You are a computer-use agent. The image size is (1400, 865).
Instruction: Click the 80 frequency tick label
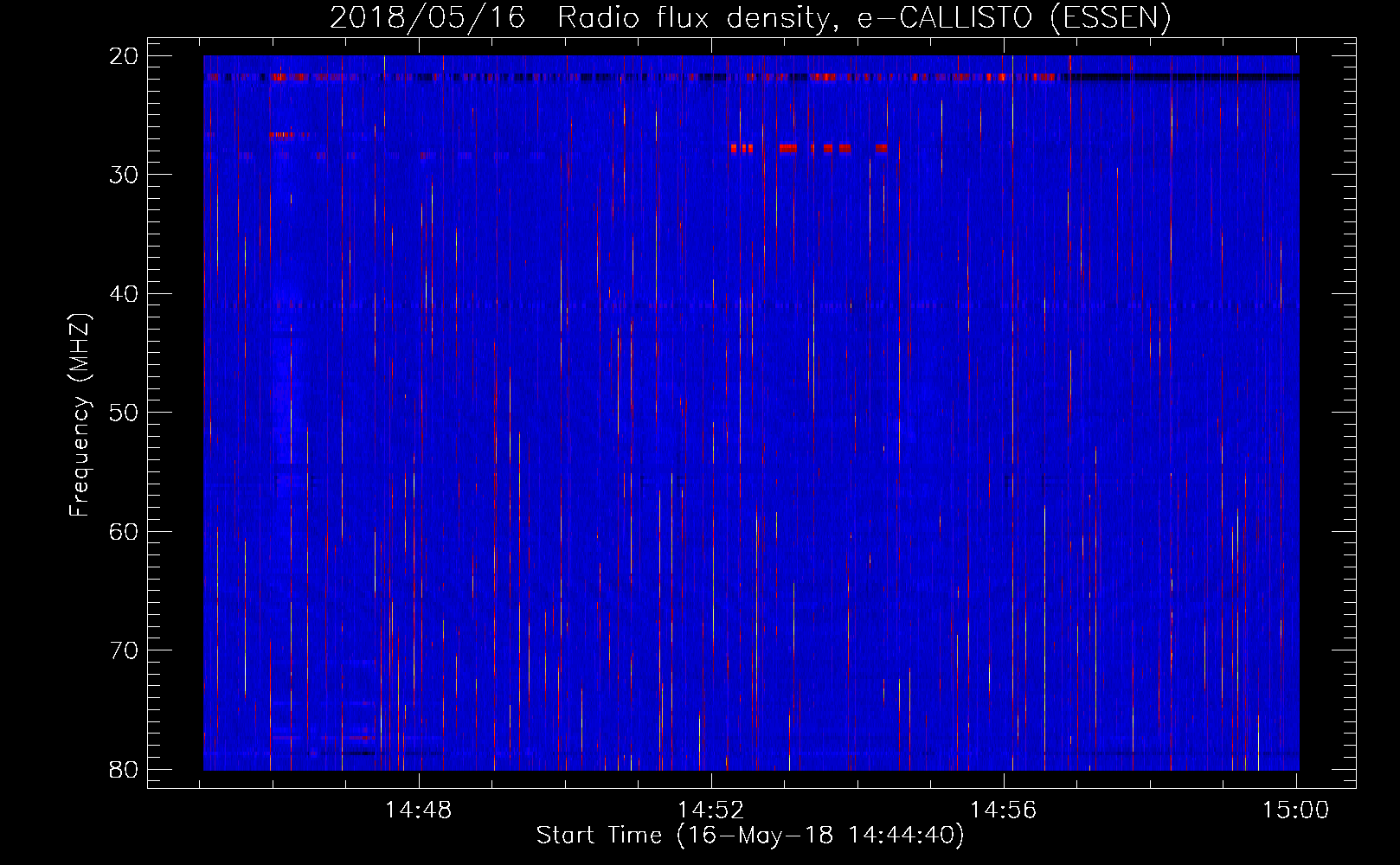click(124, 769)
